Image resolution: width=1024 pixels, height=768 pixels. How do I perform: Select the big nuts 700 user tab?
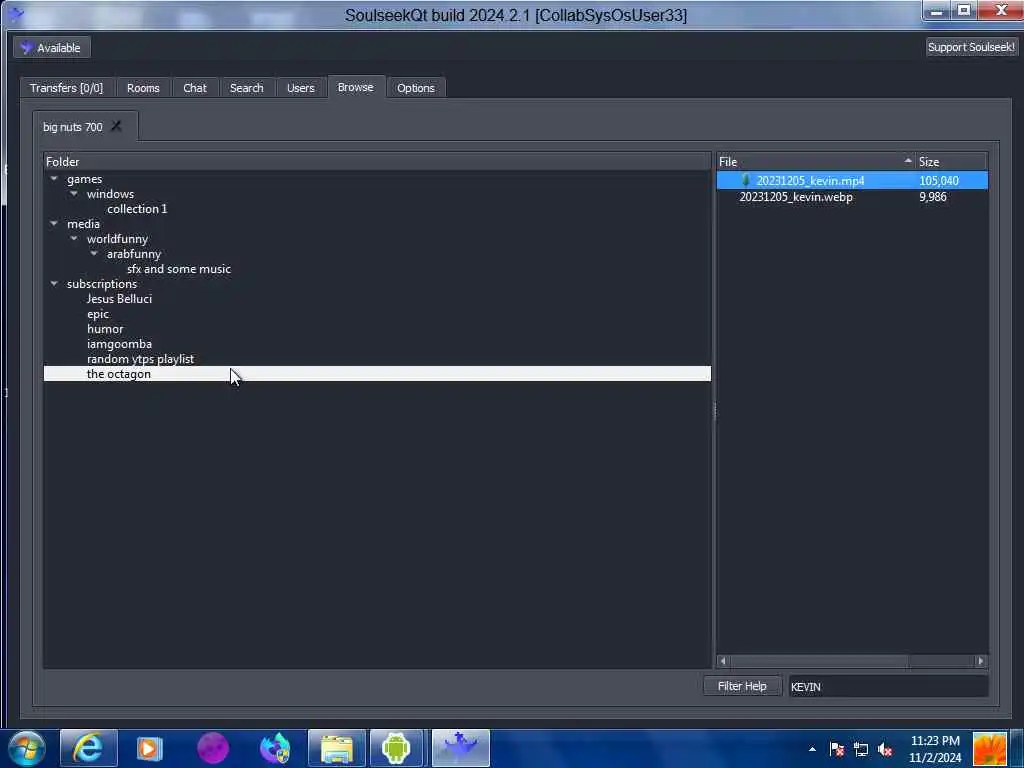tap(72, 127)
